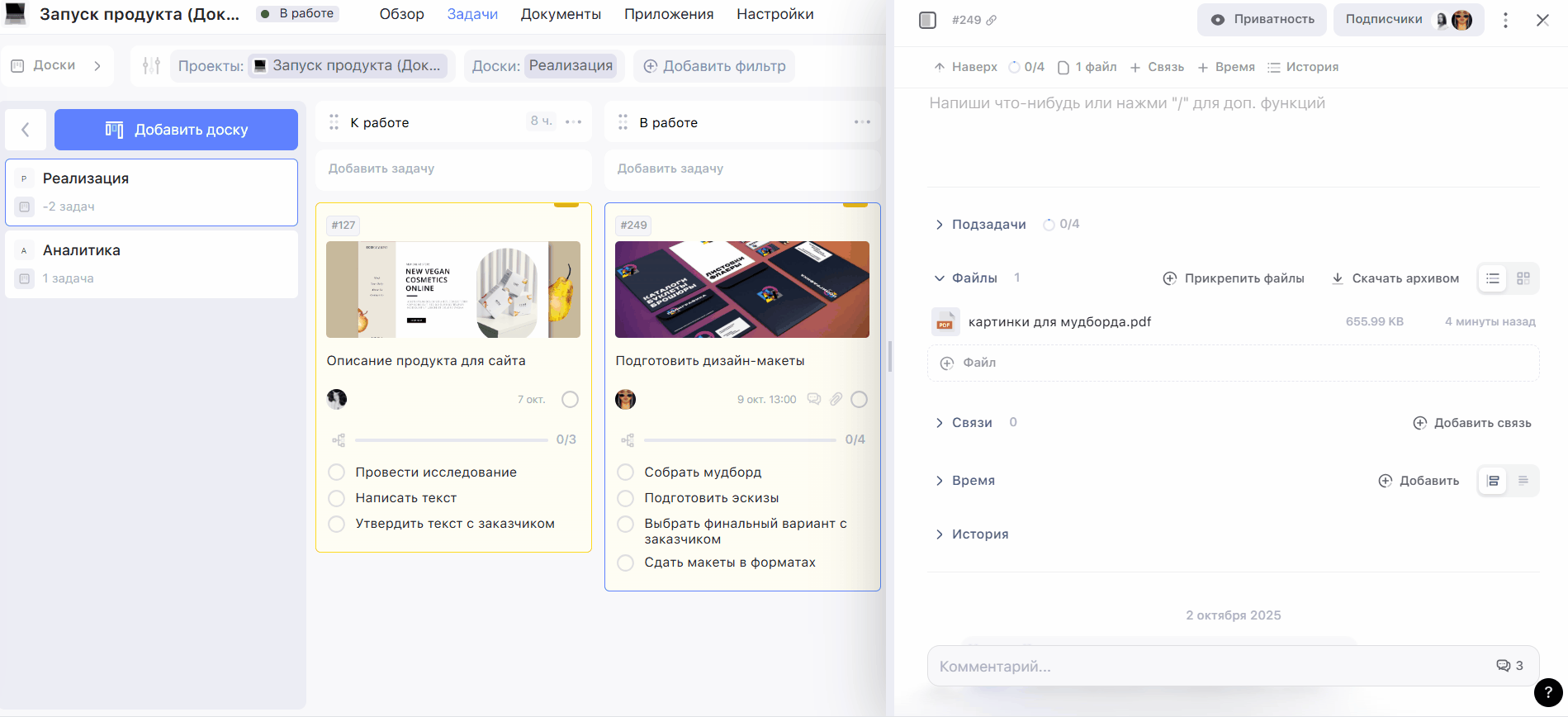Open vertical three-dot menu in task panel
The image size is (1568, 717).
pos(1505,21)
